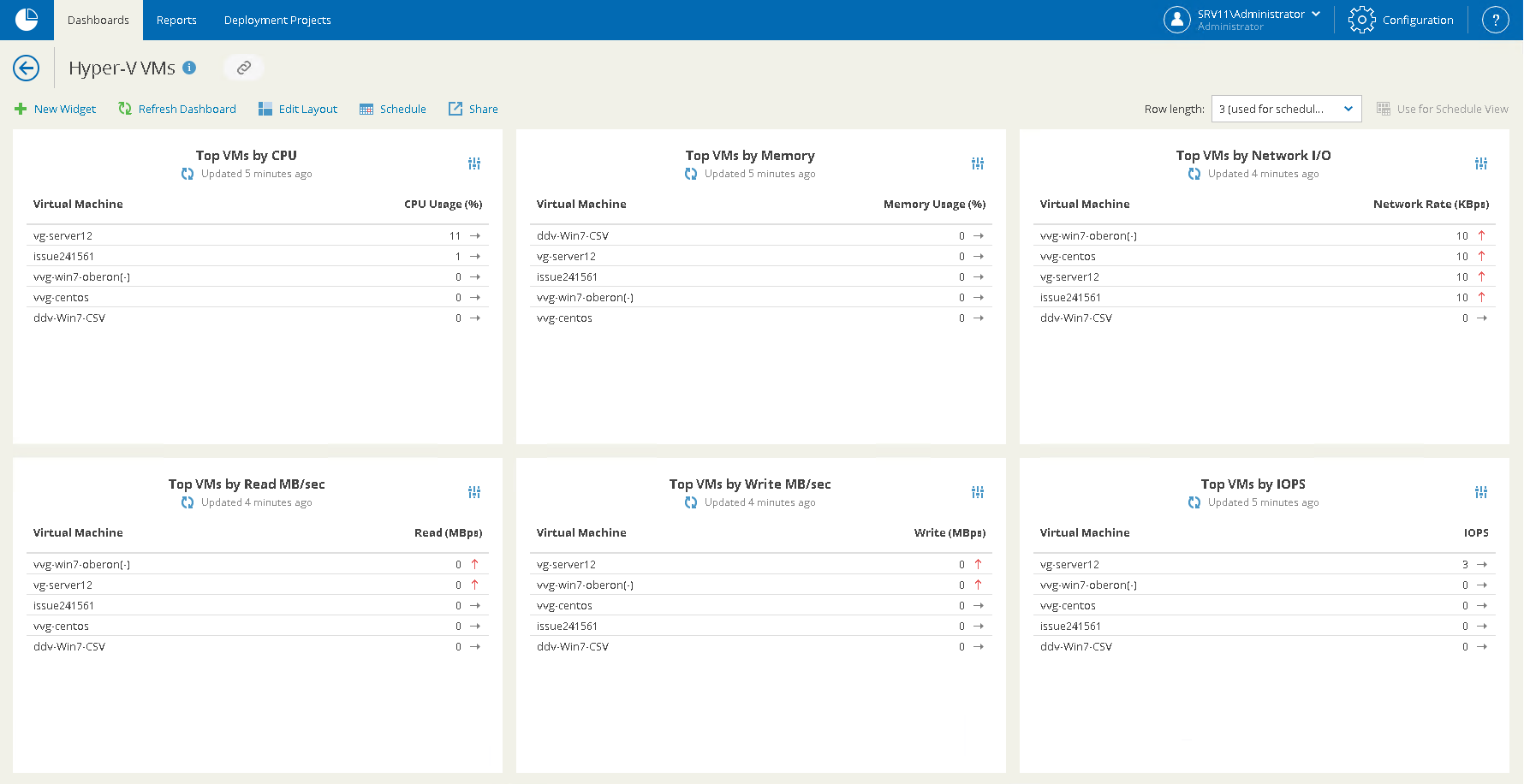Click the Top VMs by IOPS widget title
Image resolution: width=1524 pixels, height=784 pixels.
tap(1253, 484)
